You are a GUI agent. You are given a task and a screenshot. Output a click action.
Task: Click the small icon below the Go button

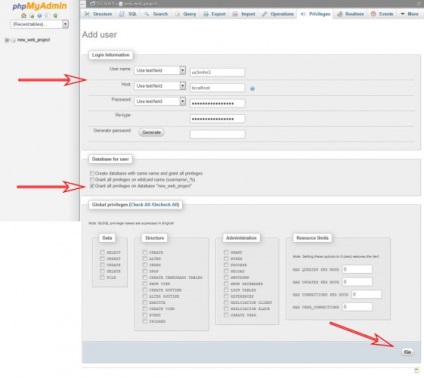pyautogui.click(x=416, y=370)
